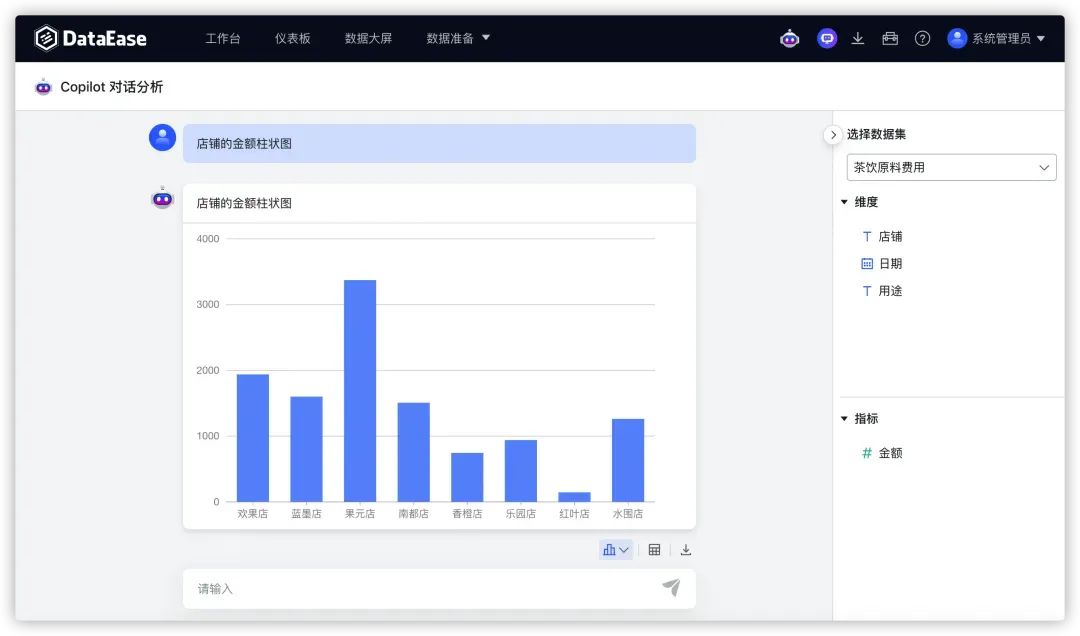Click the DataEase logo in header
Viewport: 1080px width, 636px height.
[x=90, y=39]
